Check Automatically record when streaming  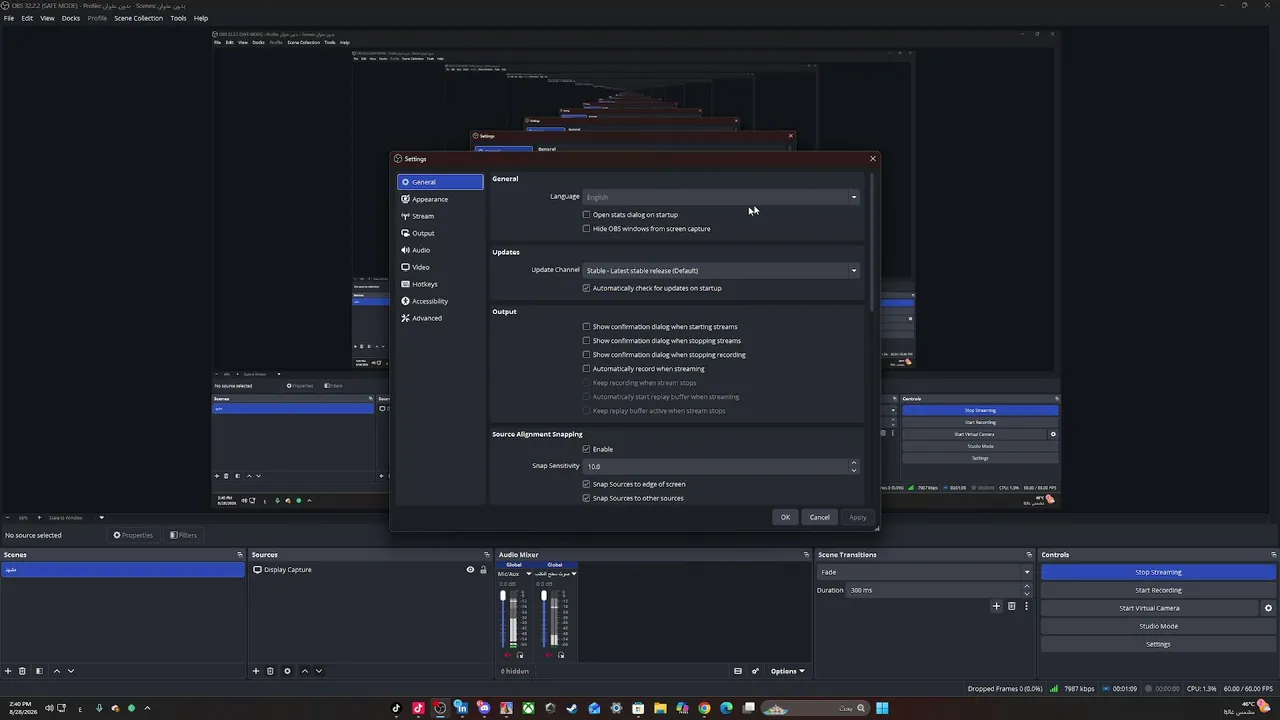(587, 369)
